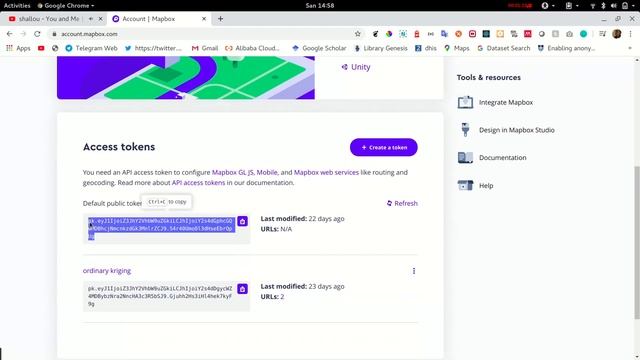The width and height of the screenshot is (640, 360).
Task: Open the Dataset Search bookmark
Action: coord(504,48)
